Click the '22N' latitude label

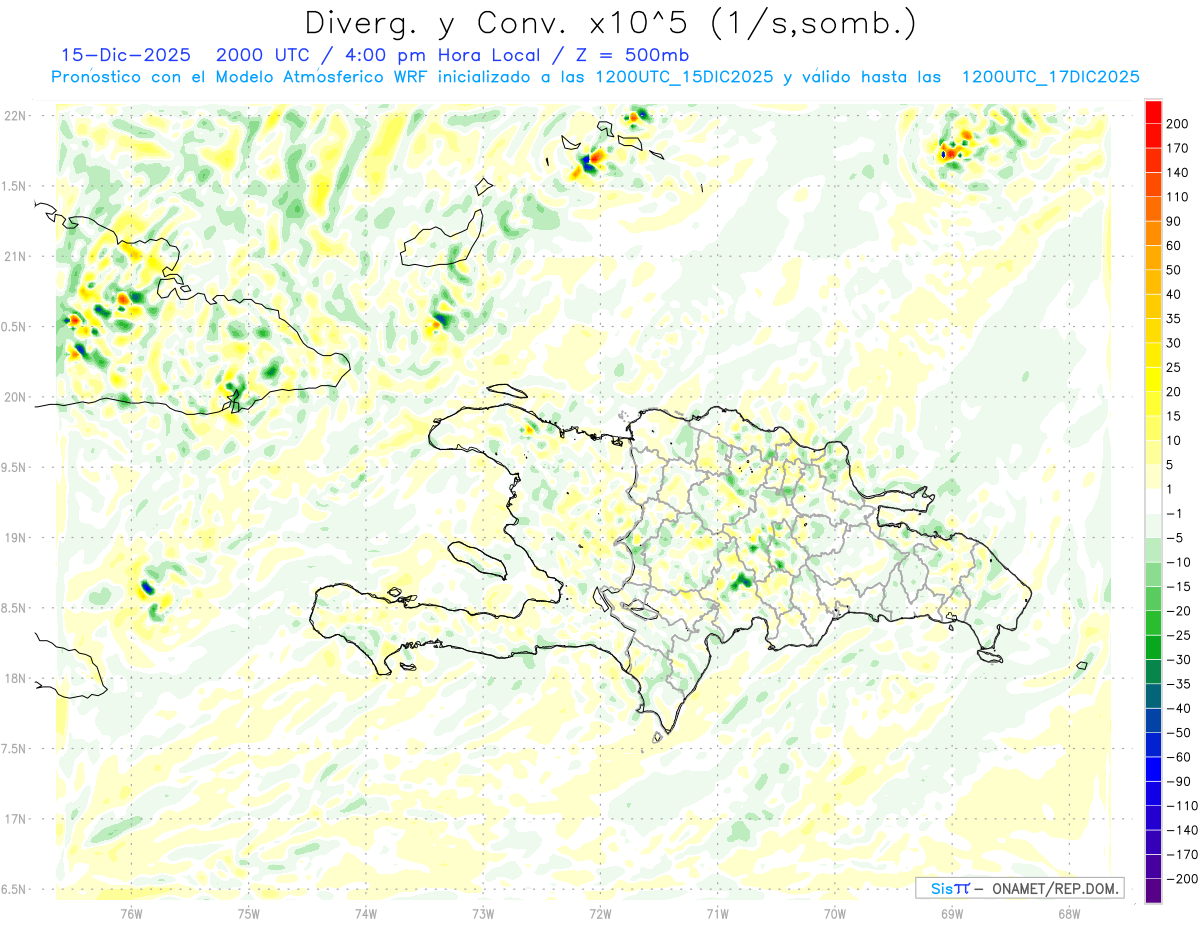[x=15, y=116]
